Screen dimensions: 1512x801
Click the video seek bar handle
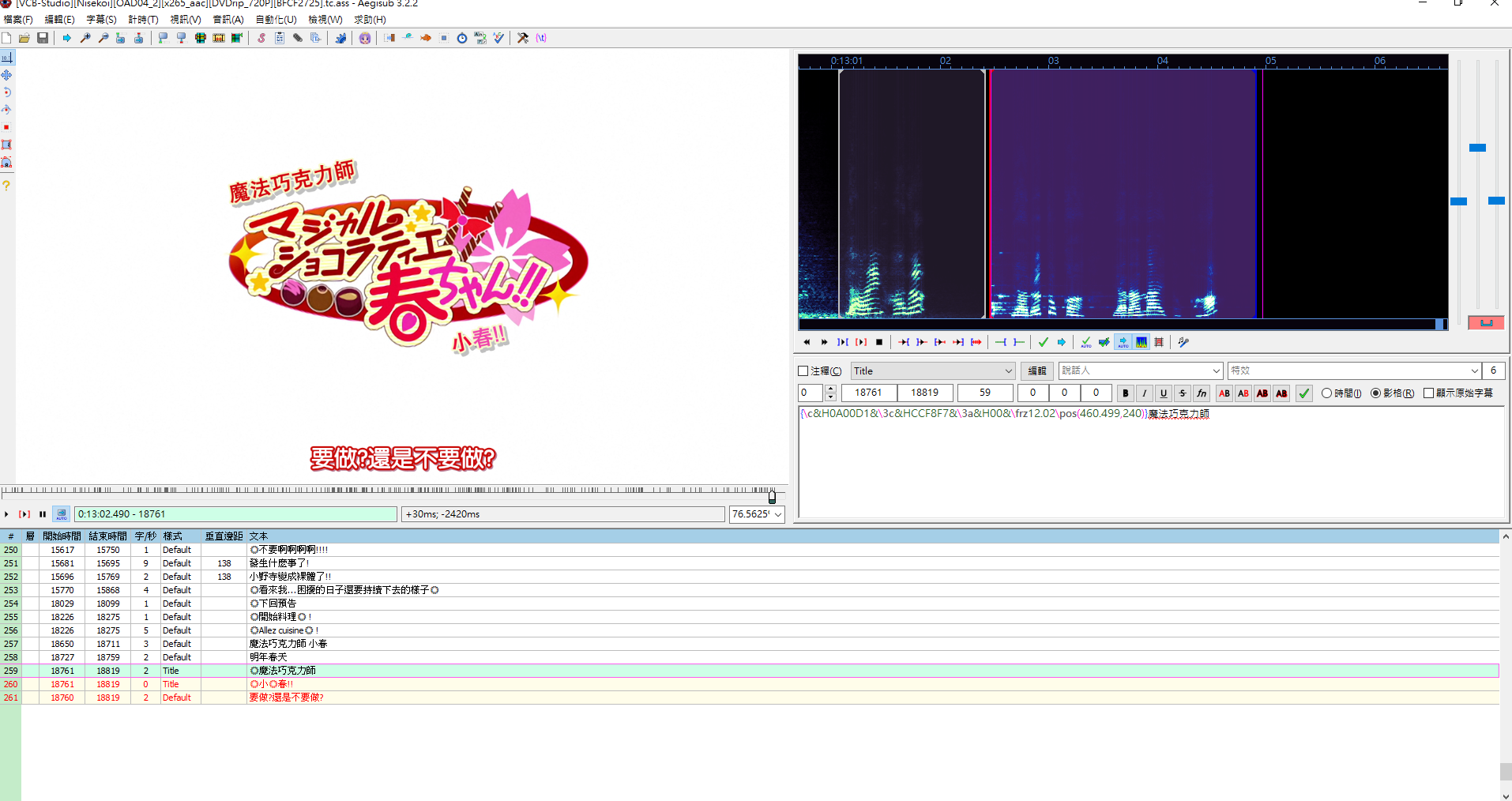[772, 496]
